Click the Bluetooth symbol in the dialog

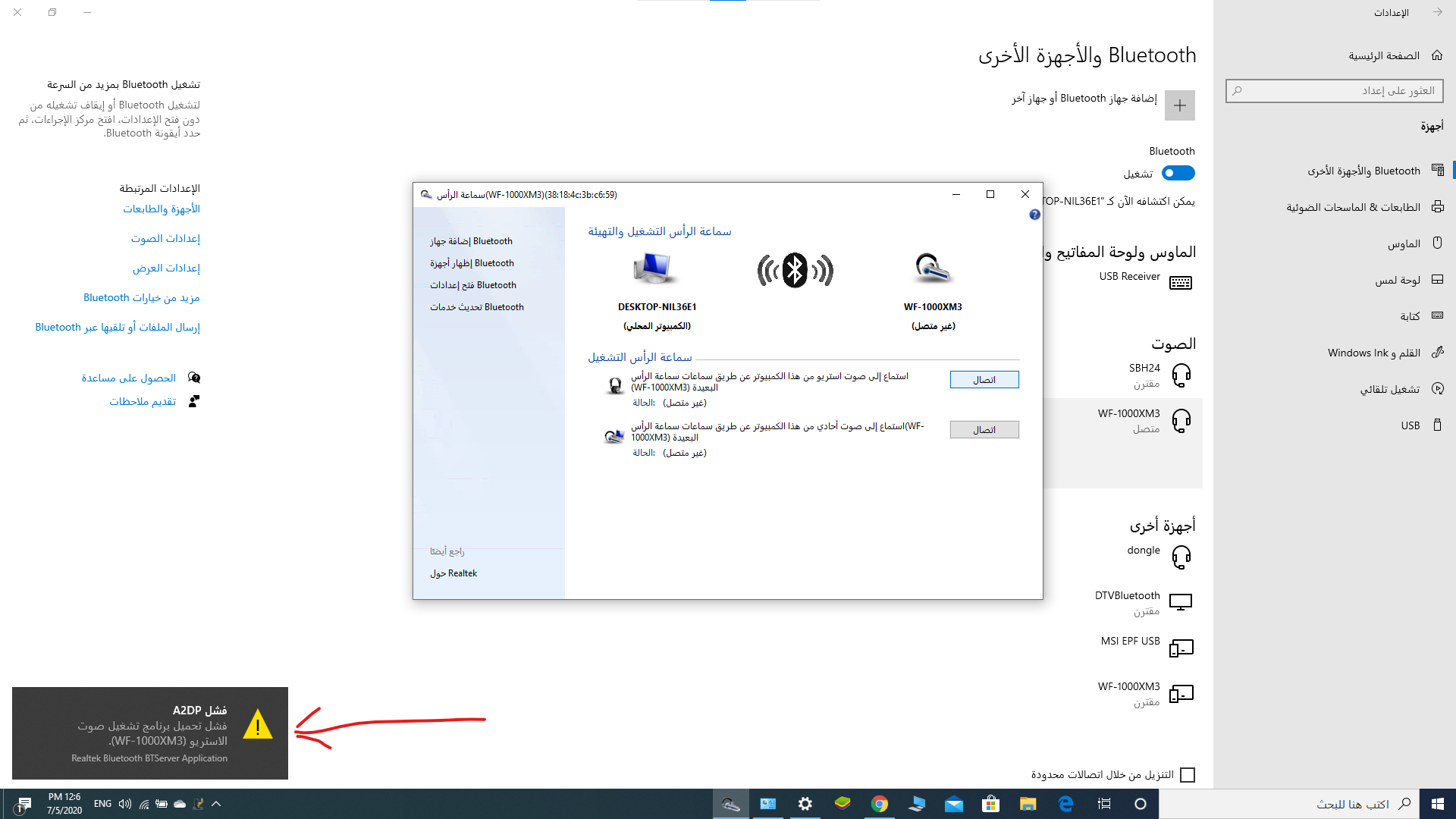click(x=795, y=270)
